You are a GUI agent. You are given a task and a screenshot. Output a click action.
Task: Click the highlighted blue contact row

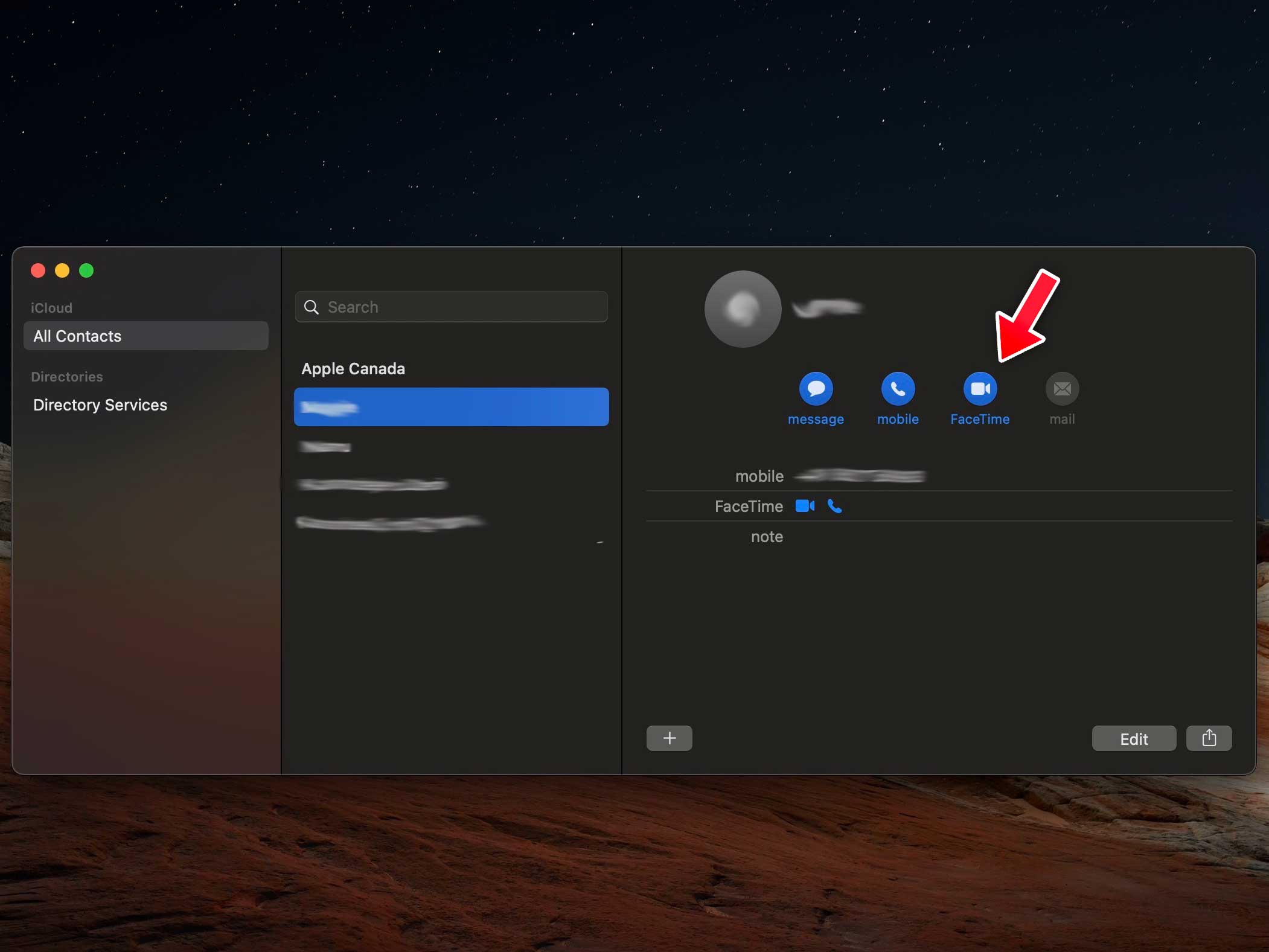coord(451,407)
